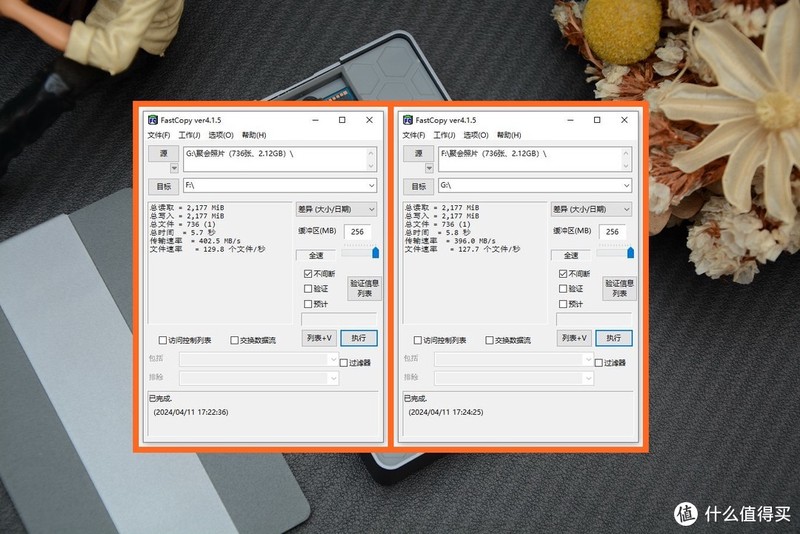Image resolution: width=800 pixels, height=534 pixels.
Task: Check 访问控制列表 in left window
Action: pos(163,340)
